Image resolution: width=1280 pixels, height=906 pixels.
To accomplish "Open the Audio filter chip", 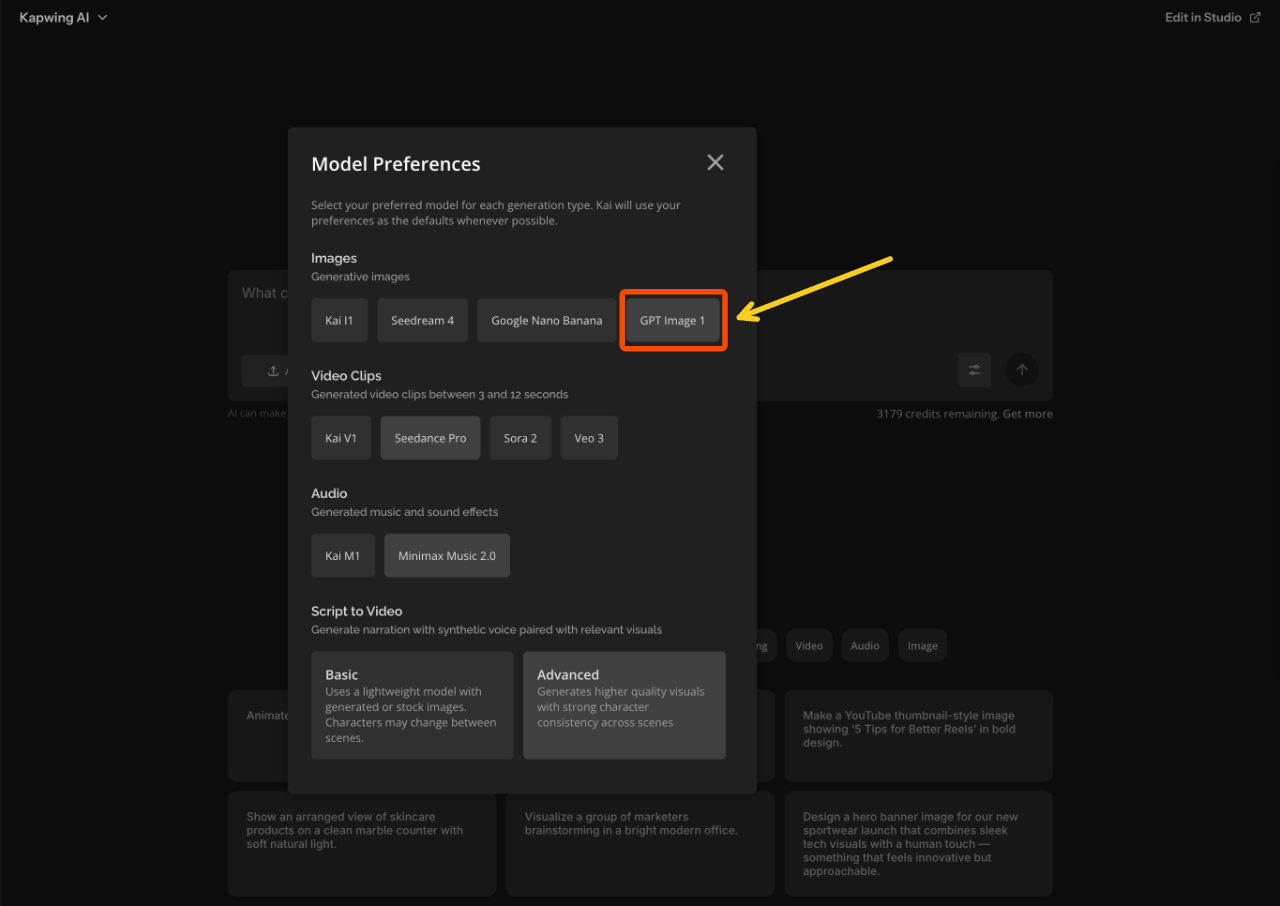I will (864, 645).
